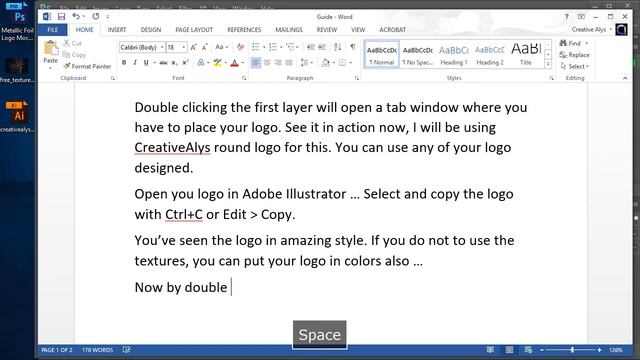This screenshot has width=640, height=360.
Task: Switch to Read Mode view in status bar
Action: tap(490, 350)
